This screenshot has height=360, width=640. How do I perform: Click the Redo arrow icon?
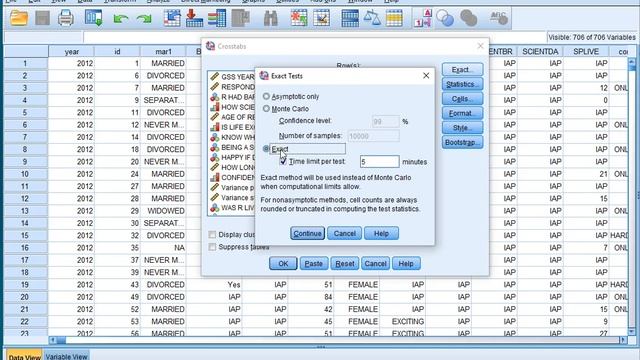(x=144, y=19)
